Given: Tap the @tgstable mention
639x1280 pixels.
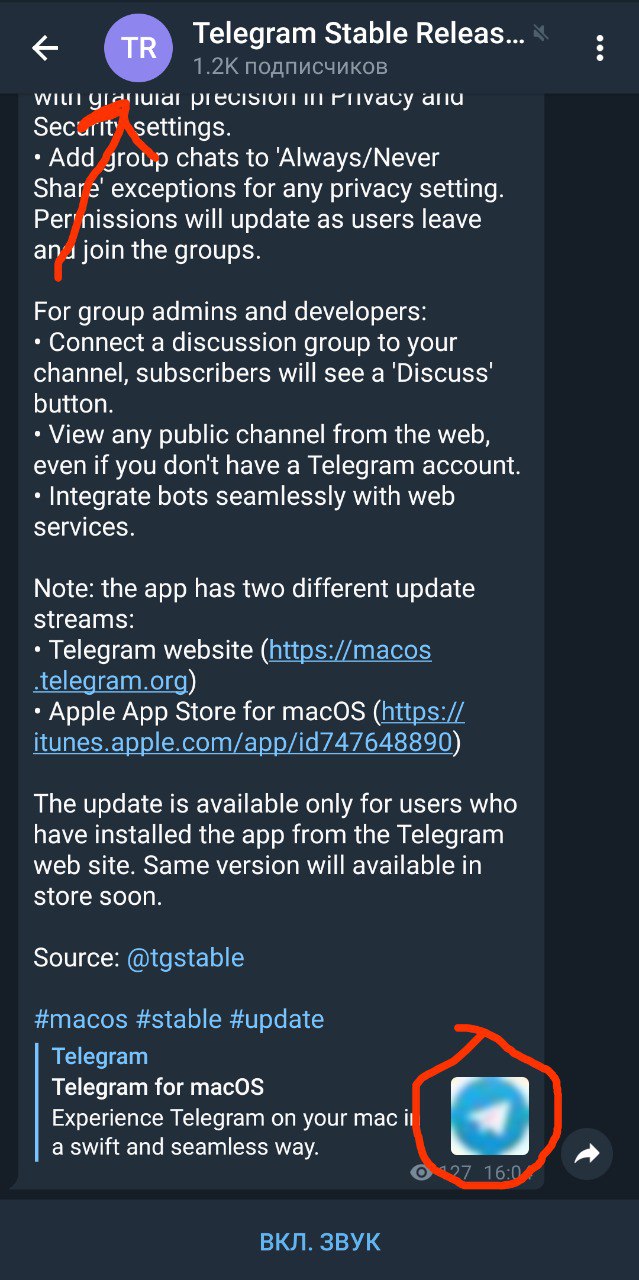Looking at the screenshot, I should [185, 957].
